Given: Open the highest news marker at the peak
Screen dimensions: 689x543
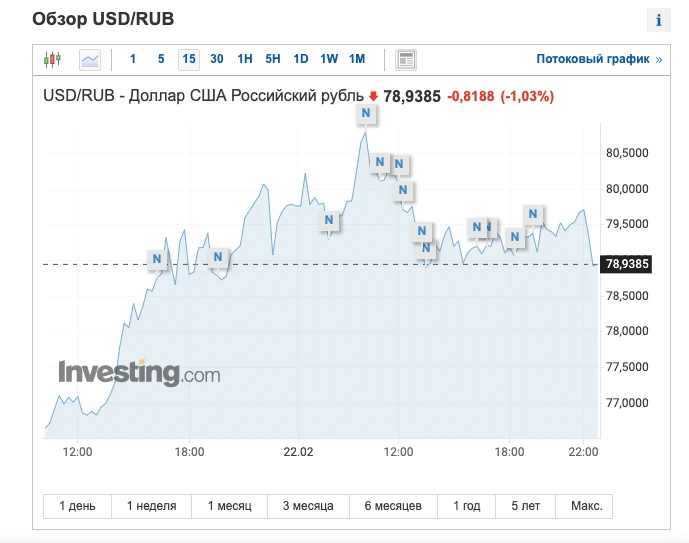Looking at the screenshot, I should [x=366, y=114].
